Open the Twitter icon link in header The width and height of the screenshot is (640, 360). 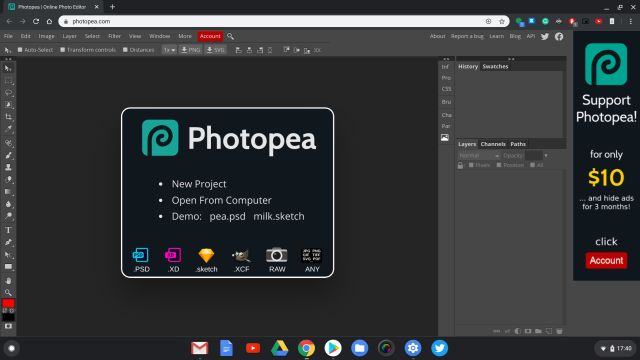(x=545, y=36)
